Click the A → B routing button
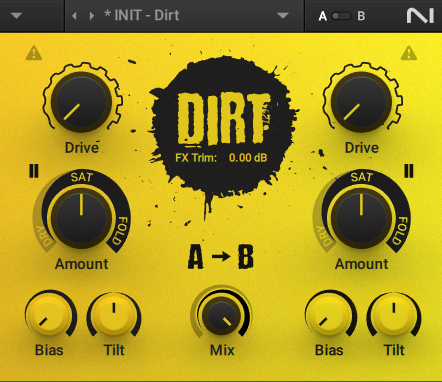 221,257
